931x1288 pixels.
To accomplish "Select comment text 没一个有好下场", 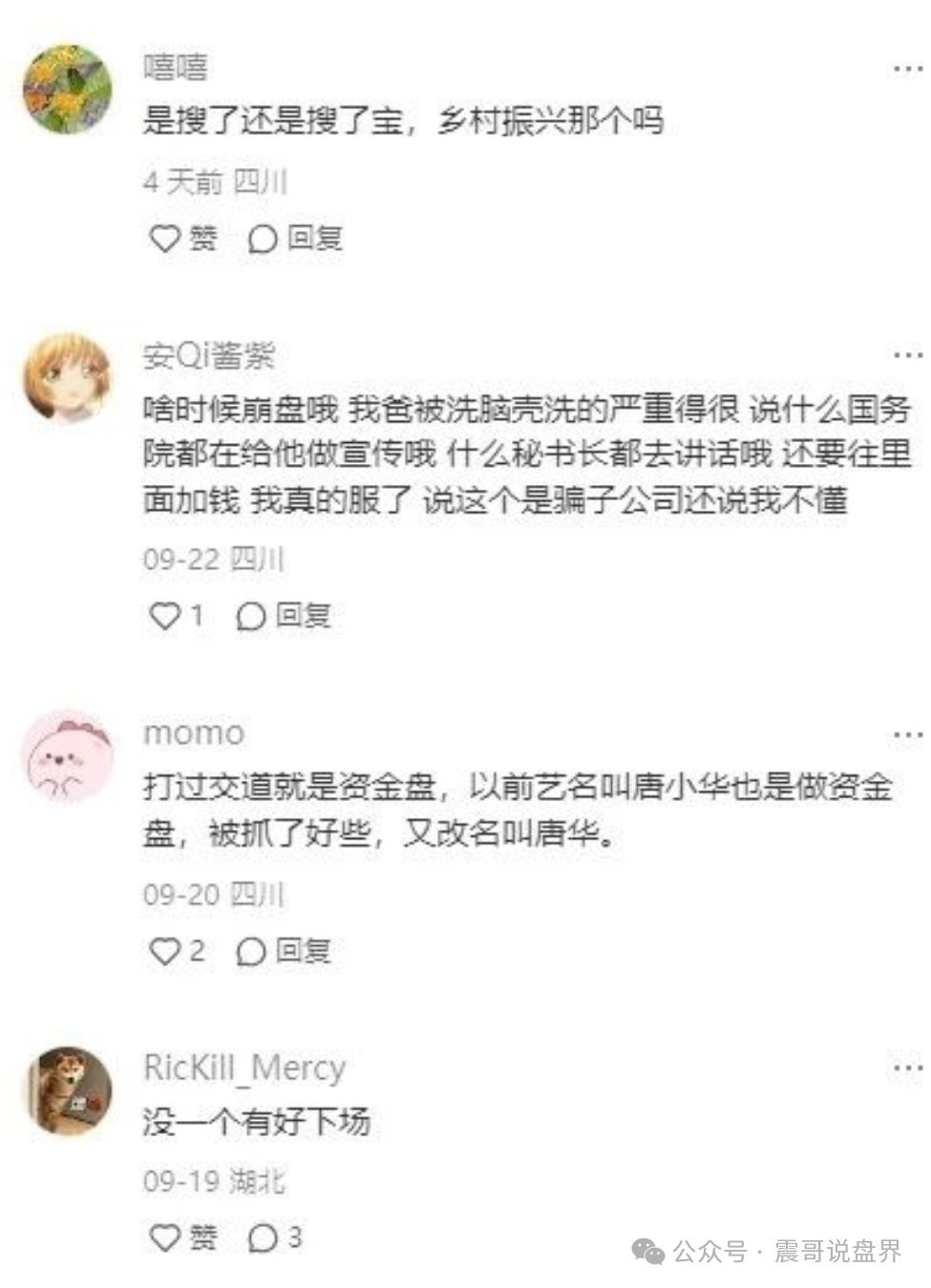I will click(256, 1121).
